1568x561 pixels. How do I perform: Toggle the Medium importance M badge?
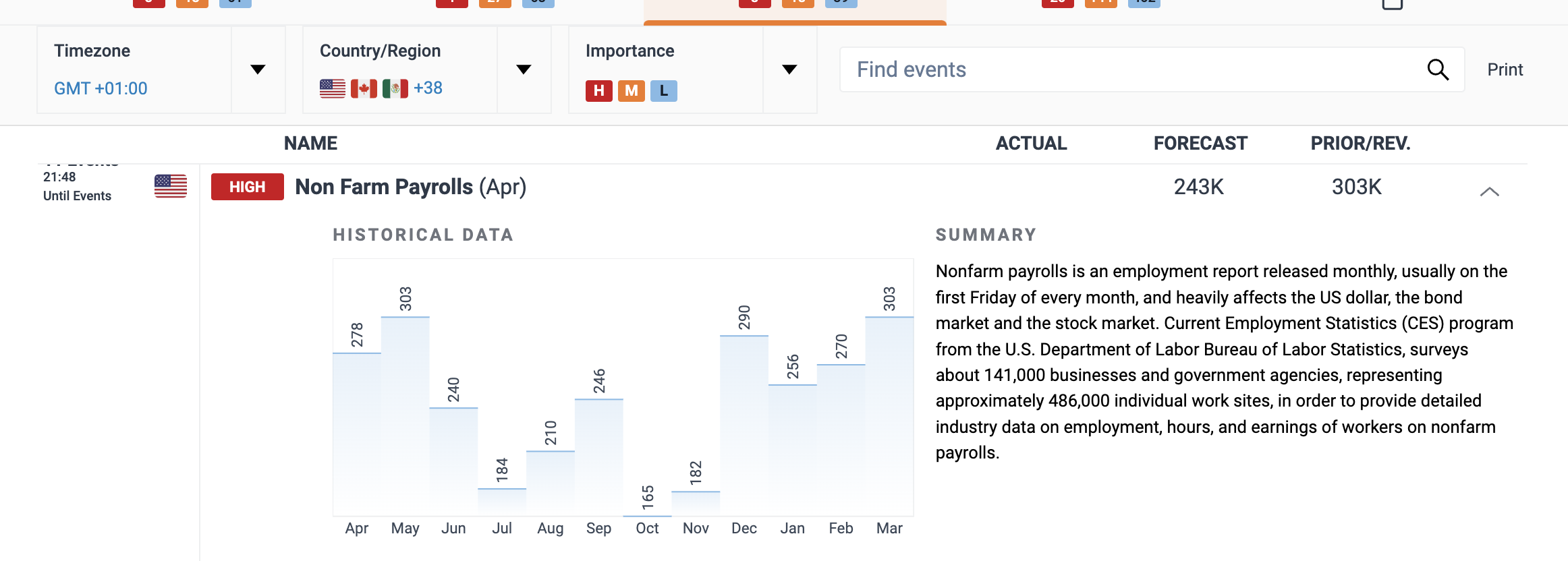click(x=632, y=90)
